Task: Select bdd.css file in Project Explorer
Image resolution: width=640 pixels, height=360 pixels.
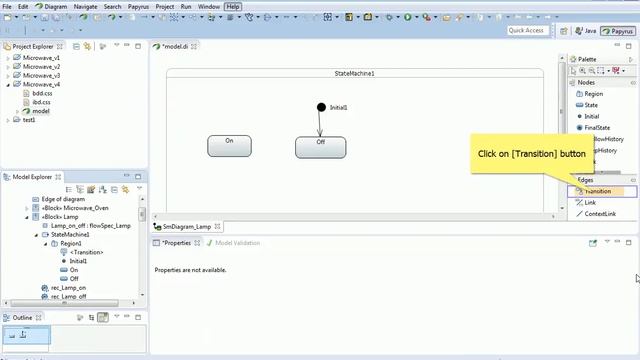Action: click(38, 93)
